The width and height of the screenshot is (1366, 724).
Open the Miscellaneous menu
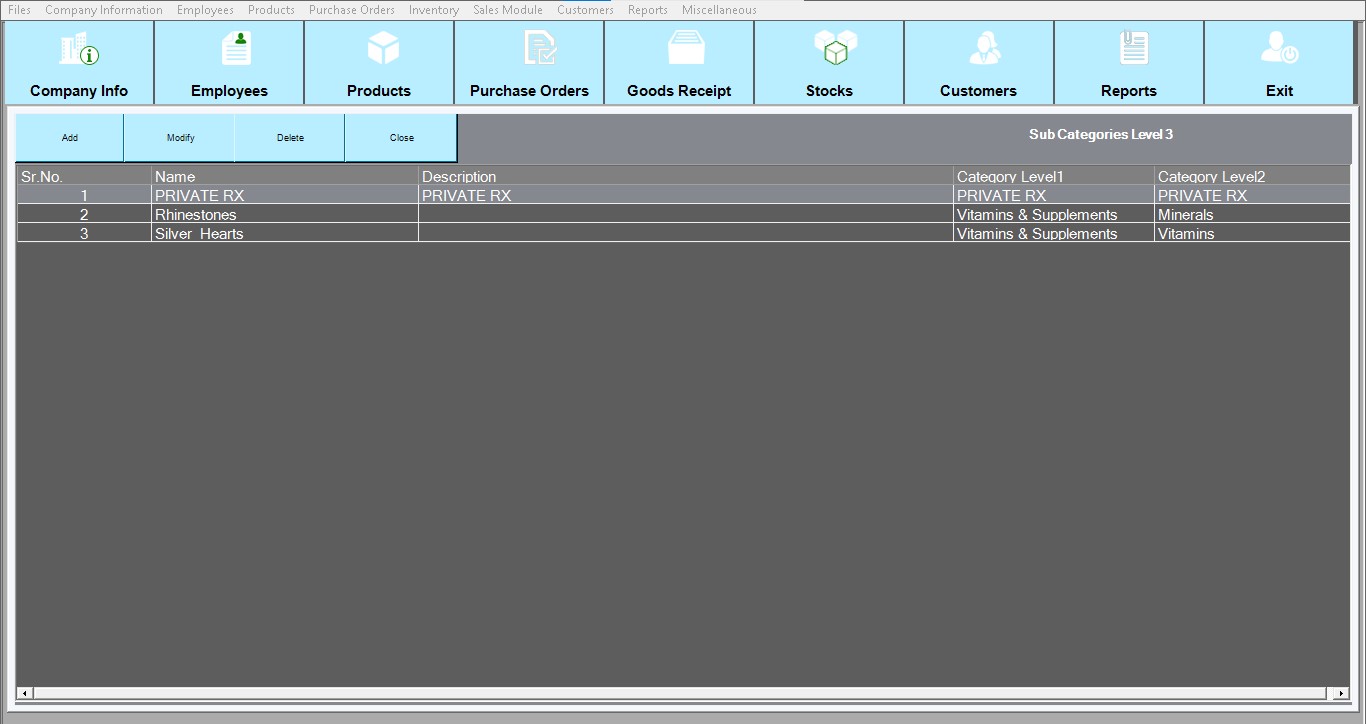coord(719,10)
